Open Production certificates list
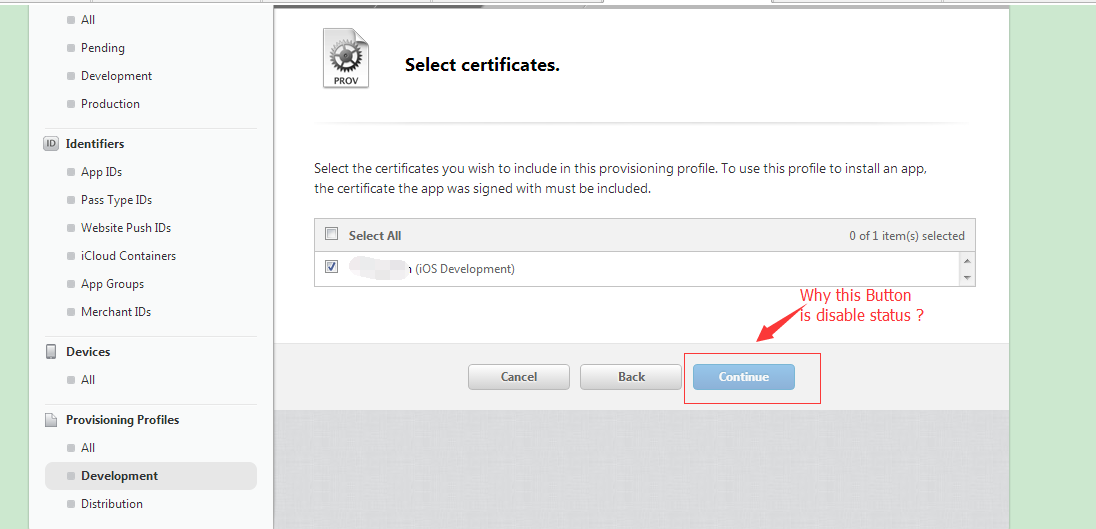This screenshot has height=529, width=1096. tap(110, 104)
